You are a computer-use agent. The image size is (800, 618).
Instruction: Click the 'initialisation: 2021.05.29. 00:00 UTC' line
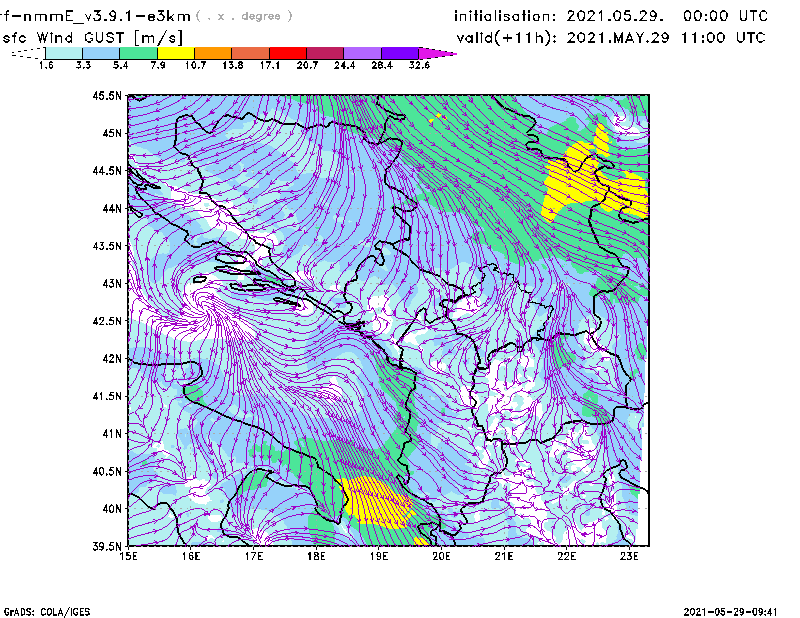coord(611,16)
